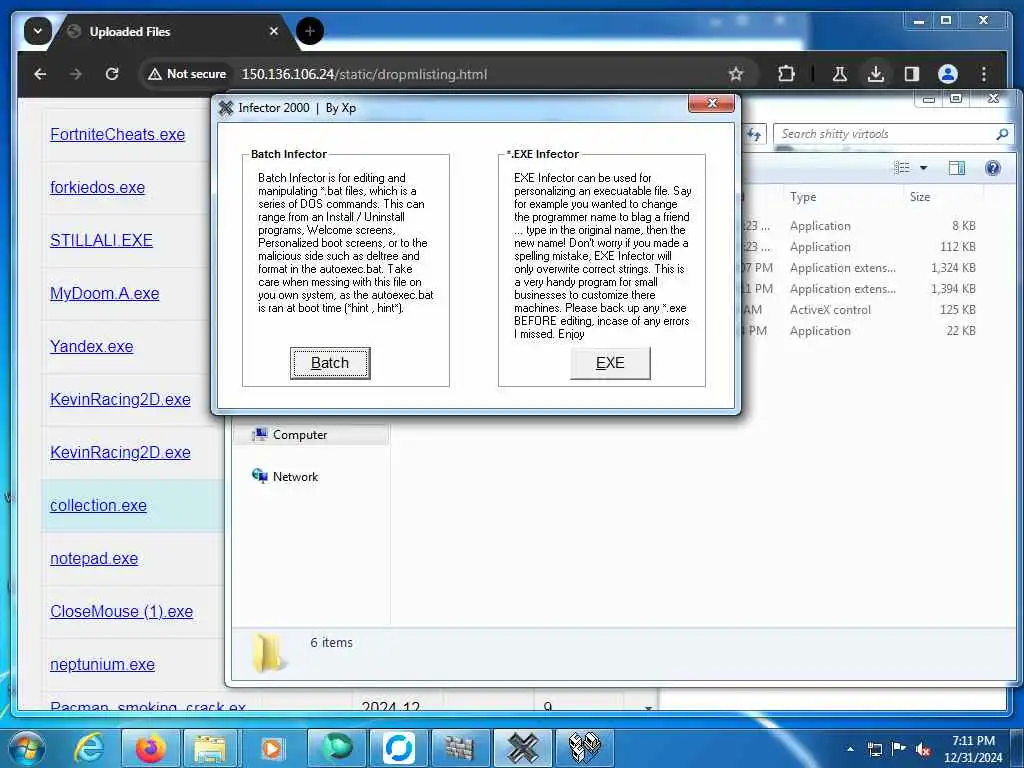Bookmark this page with the star icon
This screenshot has height=768, width=1024.
click(x=736, y=74)
